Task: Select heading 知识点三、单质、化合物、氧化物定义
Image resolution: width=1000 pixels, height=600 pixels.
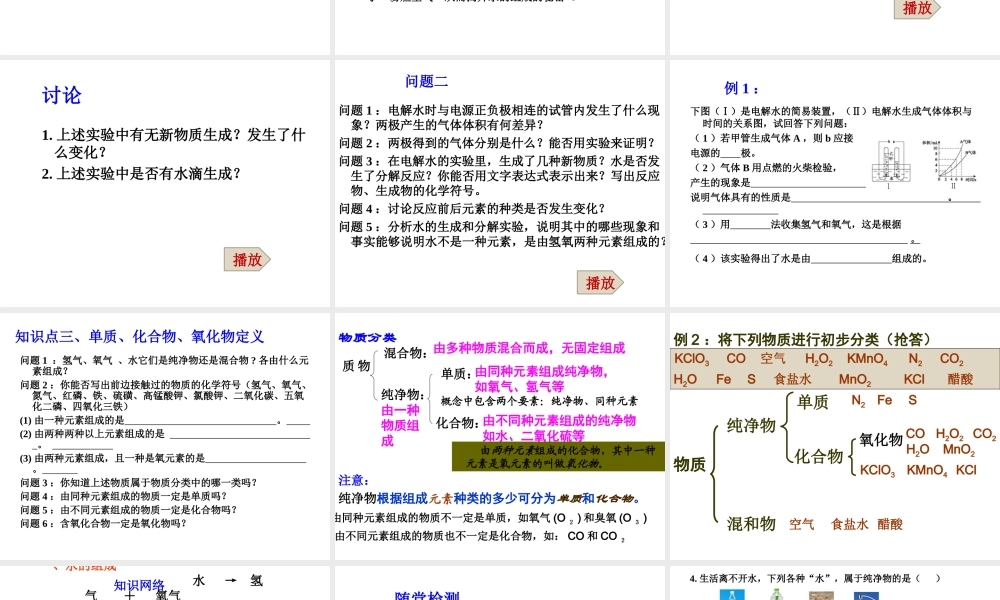Action: pyautogui.click(x=140, y=336)
